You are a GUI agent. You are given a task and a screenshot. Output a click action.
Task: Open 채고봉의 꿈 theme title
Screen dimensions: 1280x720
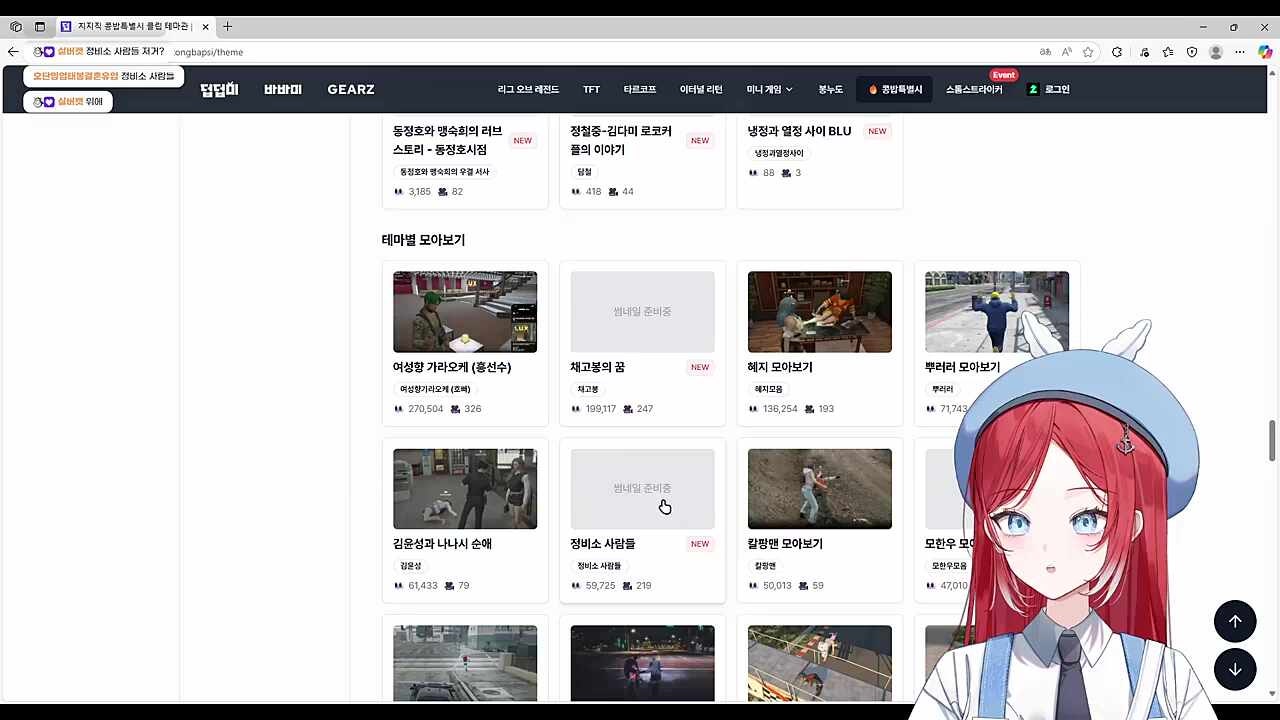click(597, 367)
